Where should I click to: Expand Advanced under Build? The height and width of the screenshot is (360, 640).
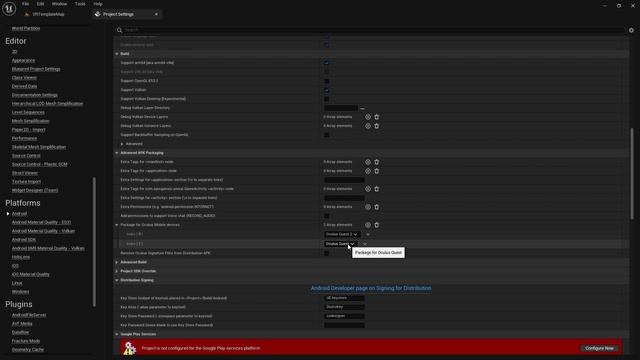(122, 144)
